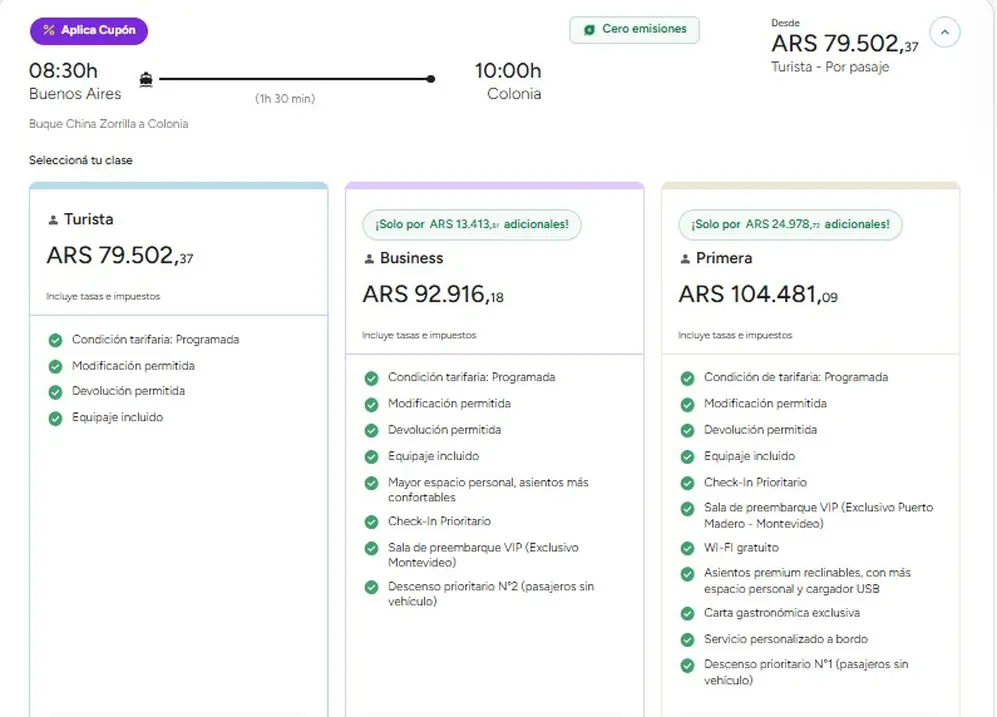997x717 pixels.
Task: Click the check icon beside Business Check-In Prioritario
Action: 371,522
